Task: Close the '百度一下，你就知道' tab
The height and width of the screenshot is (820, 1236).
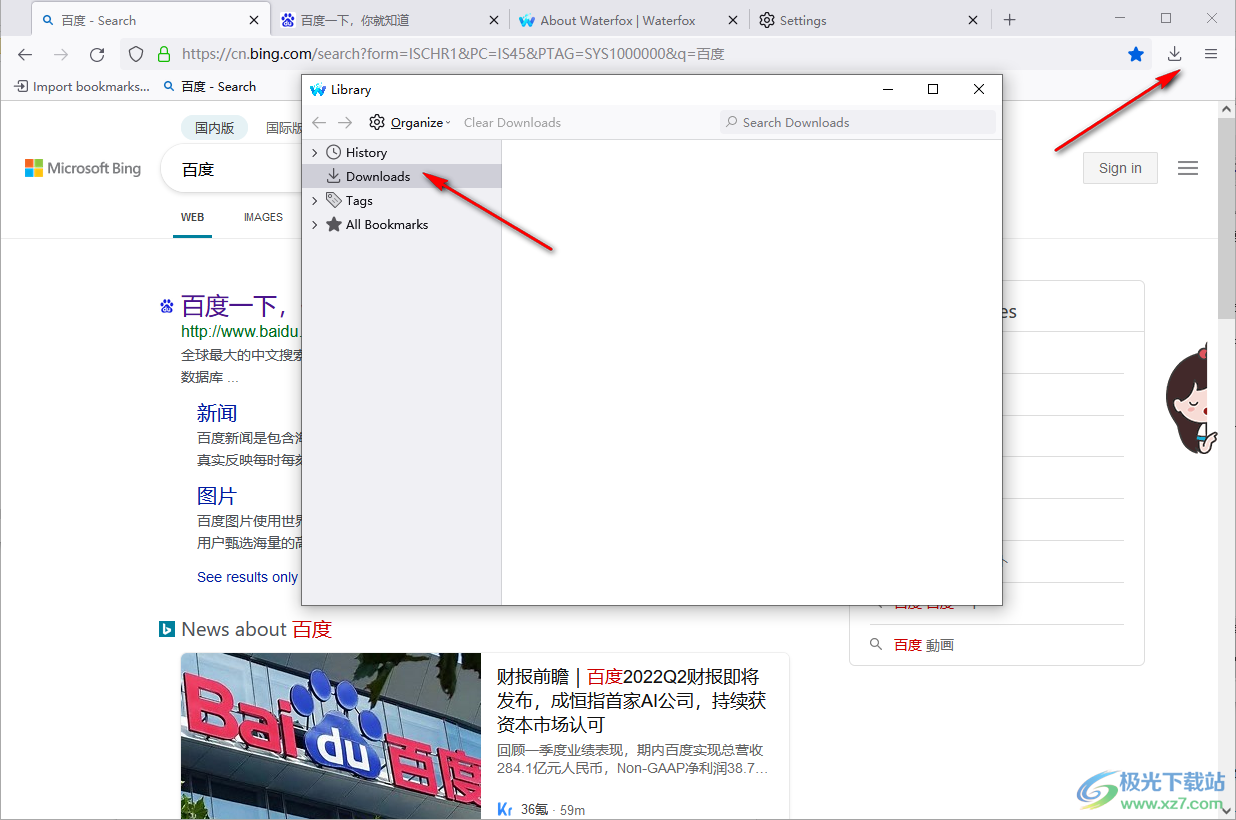Action: click(494, 20)
